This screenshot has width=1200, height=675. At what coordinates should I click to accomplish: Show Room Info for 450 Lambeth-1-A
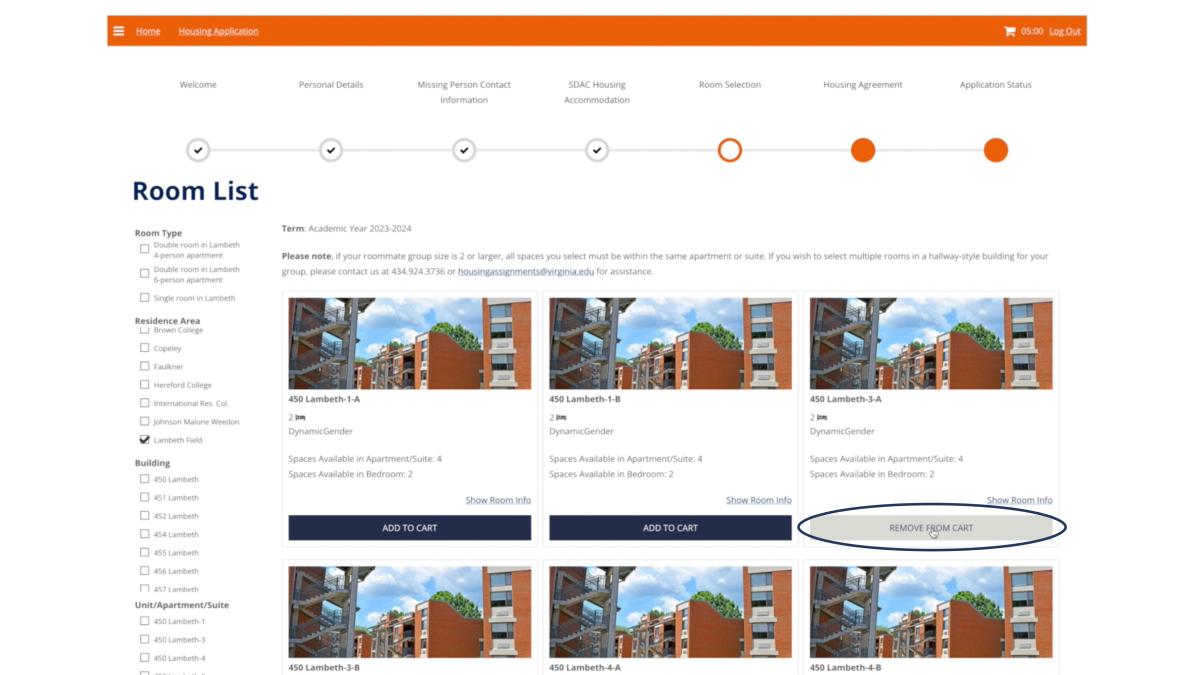click(x=498, y=500)
